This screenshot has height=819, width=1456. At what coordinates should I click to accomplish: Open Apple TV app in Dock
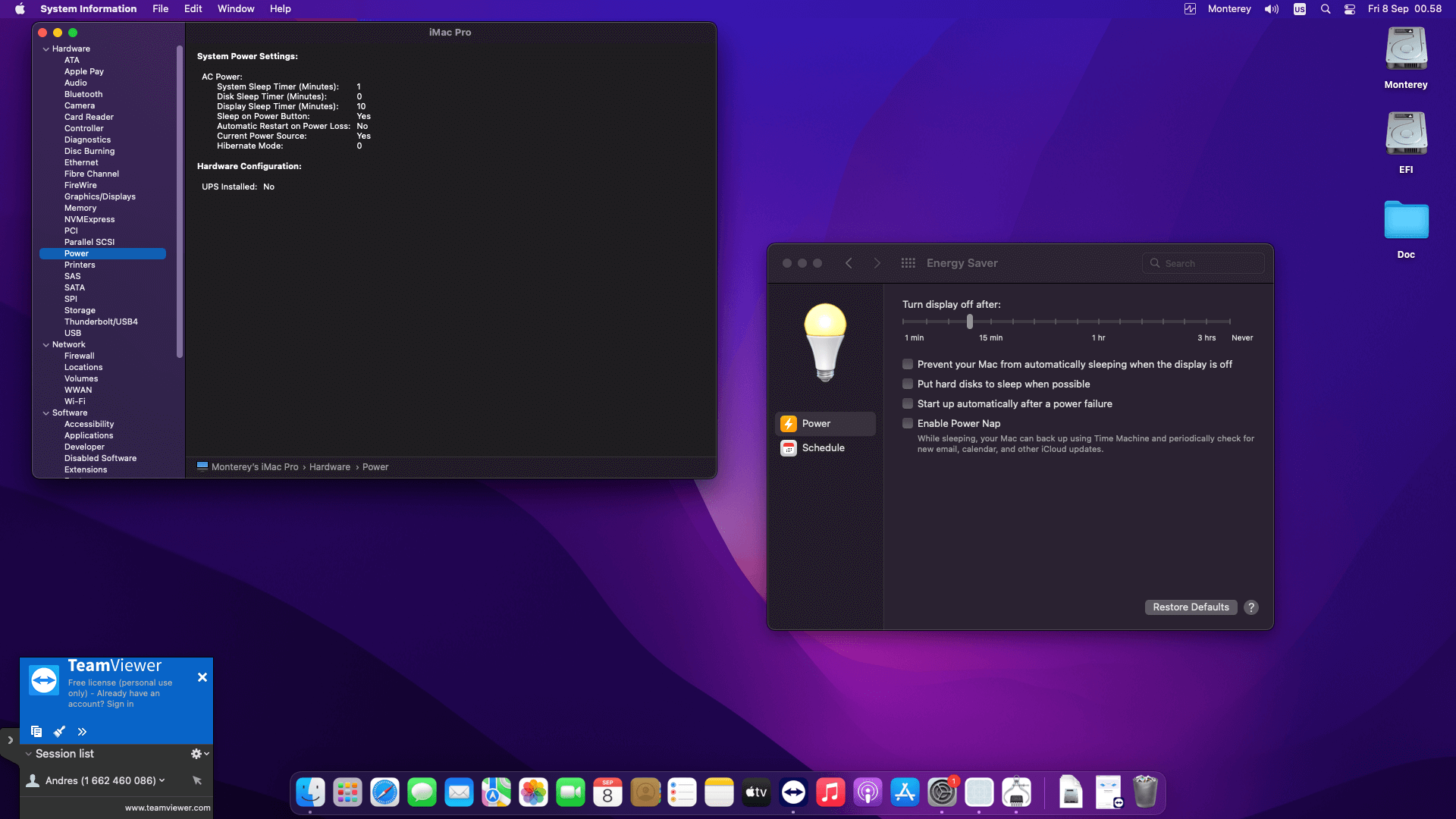pyautogui.click(x=756, y=792)
